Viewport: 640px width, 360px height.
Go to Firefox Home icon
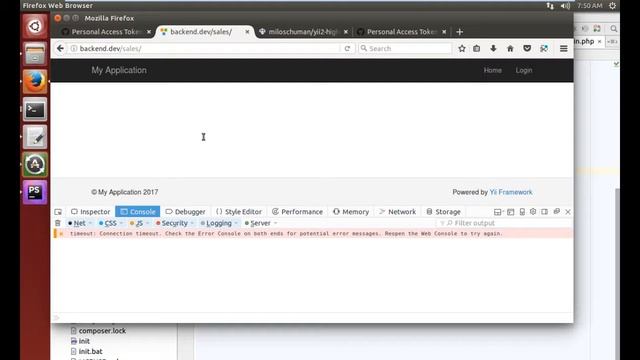click(510, 48)
